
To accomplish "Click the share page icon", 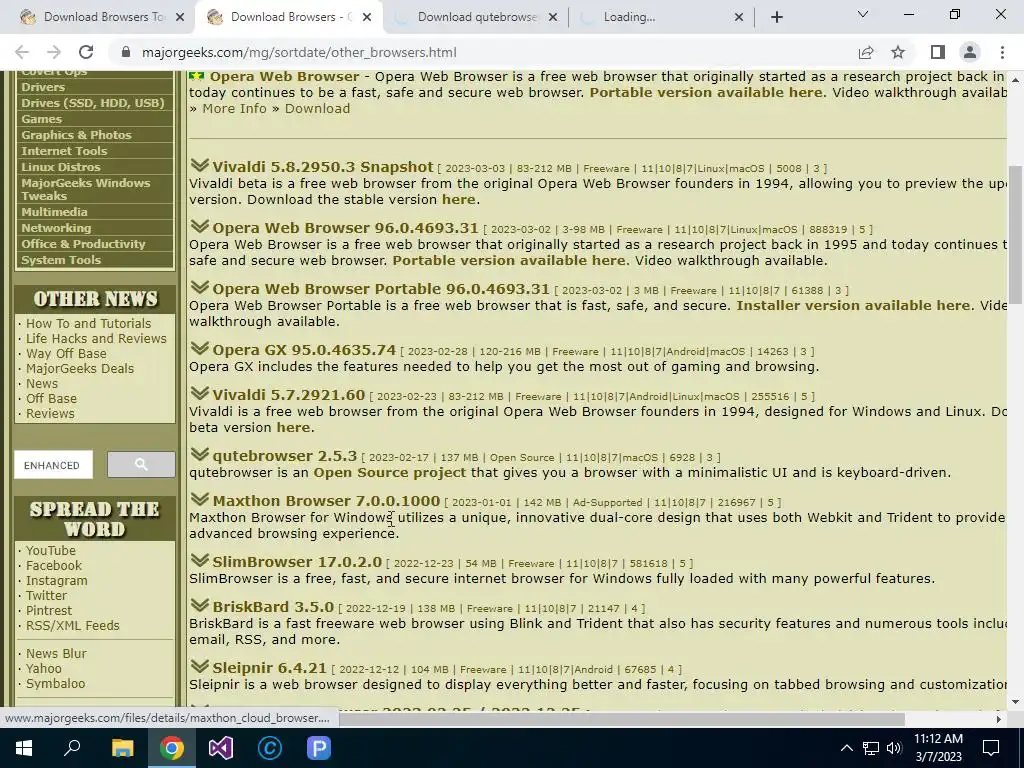I will pos(866,52).
